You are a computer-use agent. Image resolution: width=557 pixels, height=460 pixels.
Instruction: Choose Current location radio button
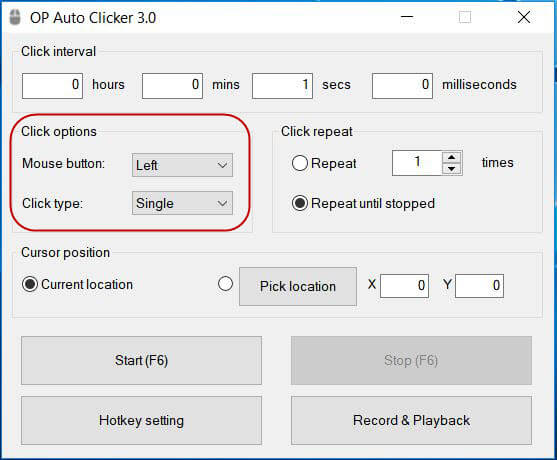pyautogui.click(x=30, y=285)
